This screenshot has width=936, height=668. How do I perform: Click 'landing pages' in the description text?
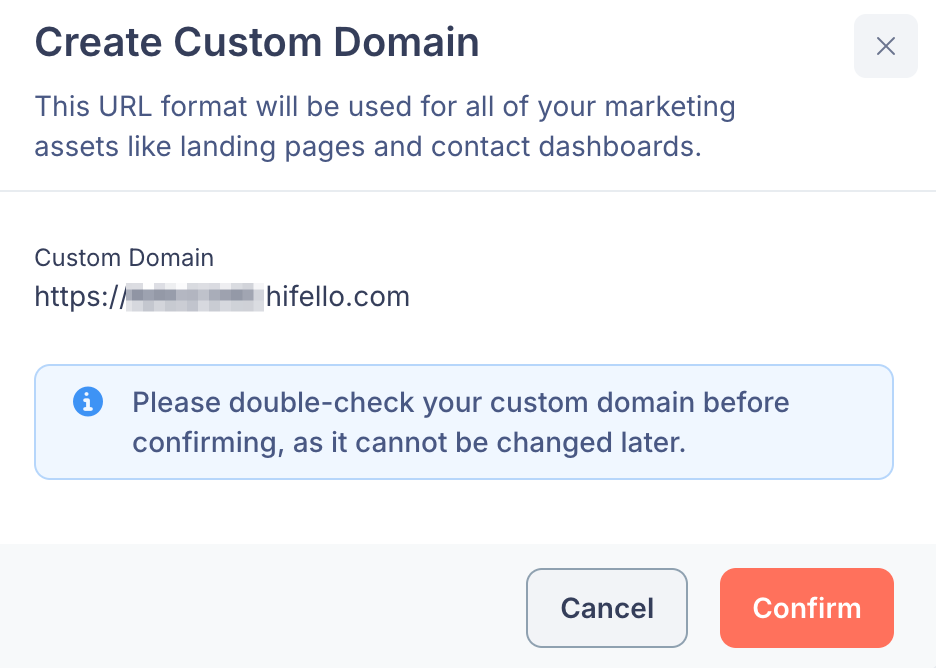coord(272,147)
